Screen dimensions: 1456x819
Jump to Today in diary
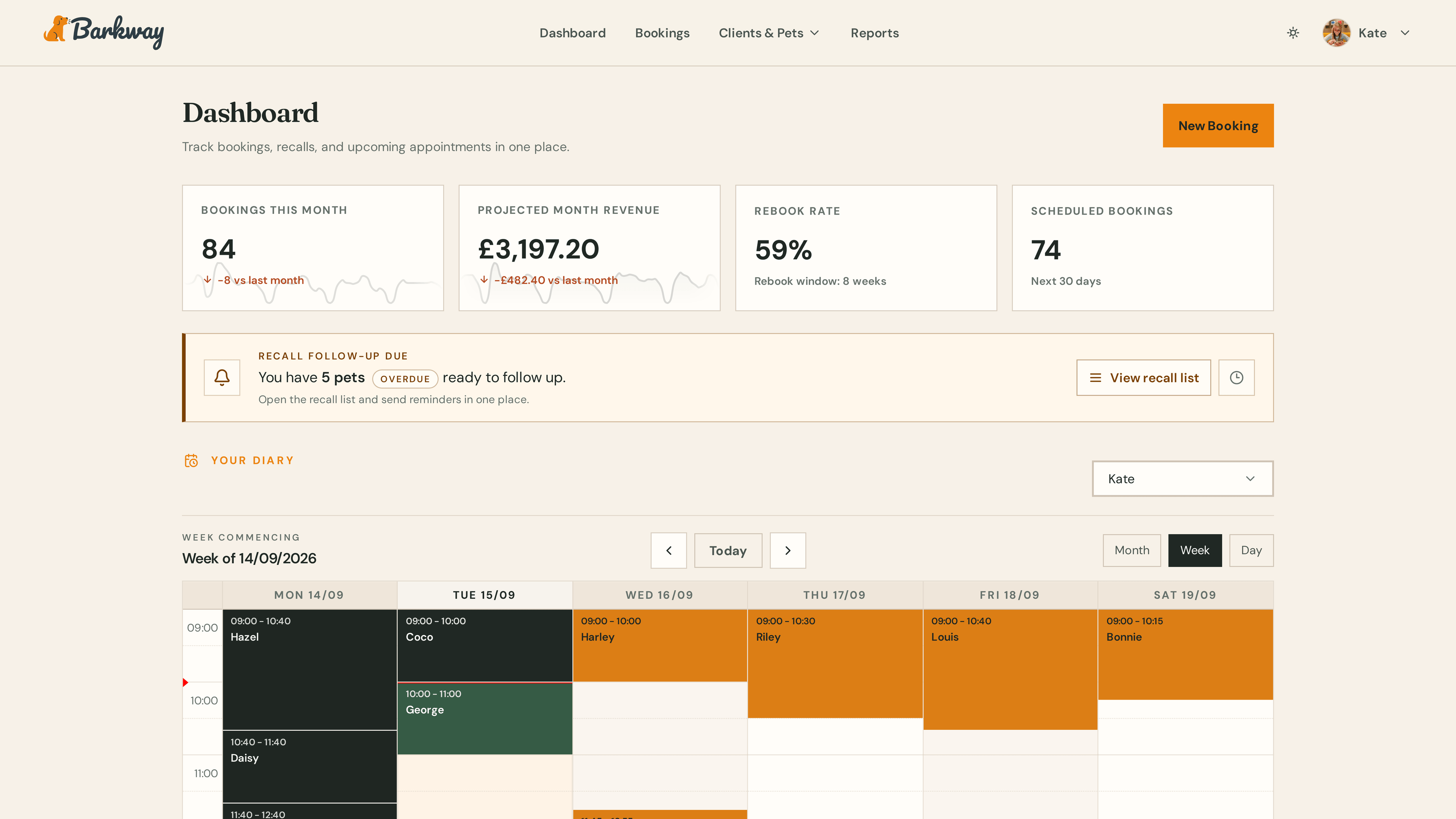(728, 551)
